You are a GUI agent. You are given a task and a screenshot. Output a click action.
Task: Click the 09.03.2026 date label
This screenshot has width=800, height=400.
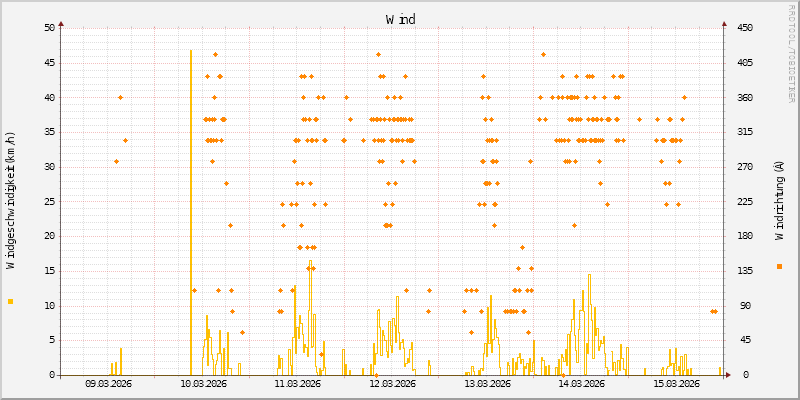109,383
